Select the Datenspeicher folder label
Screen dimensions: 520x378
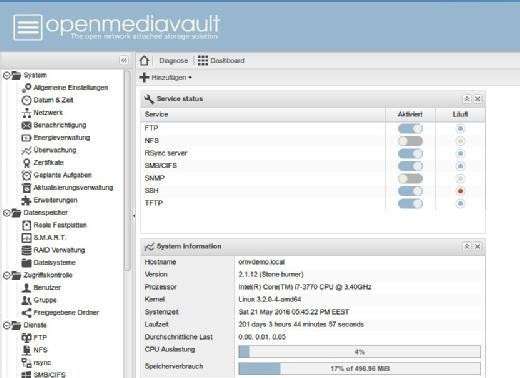(x=46, y=213)
